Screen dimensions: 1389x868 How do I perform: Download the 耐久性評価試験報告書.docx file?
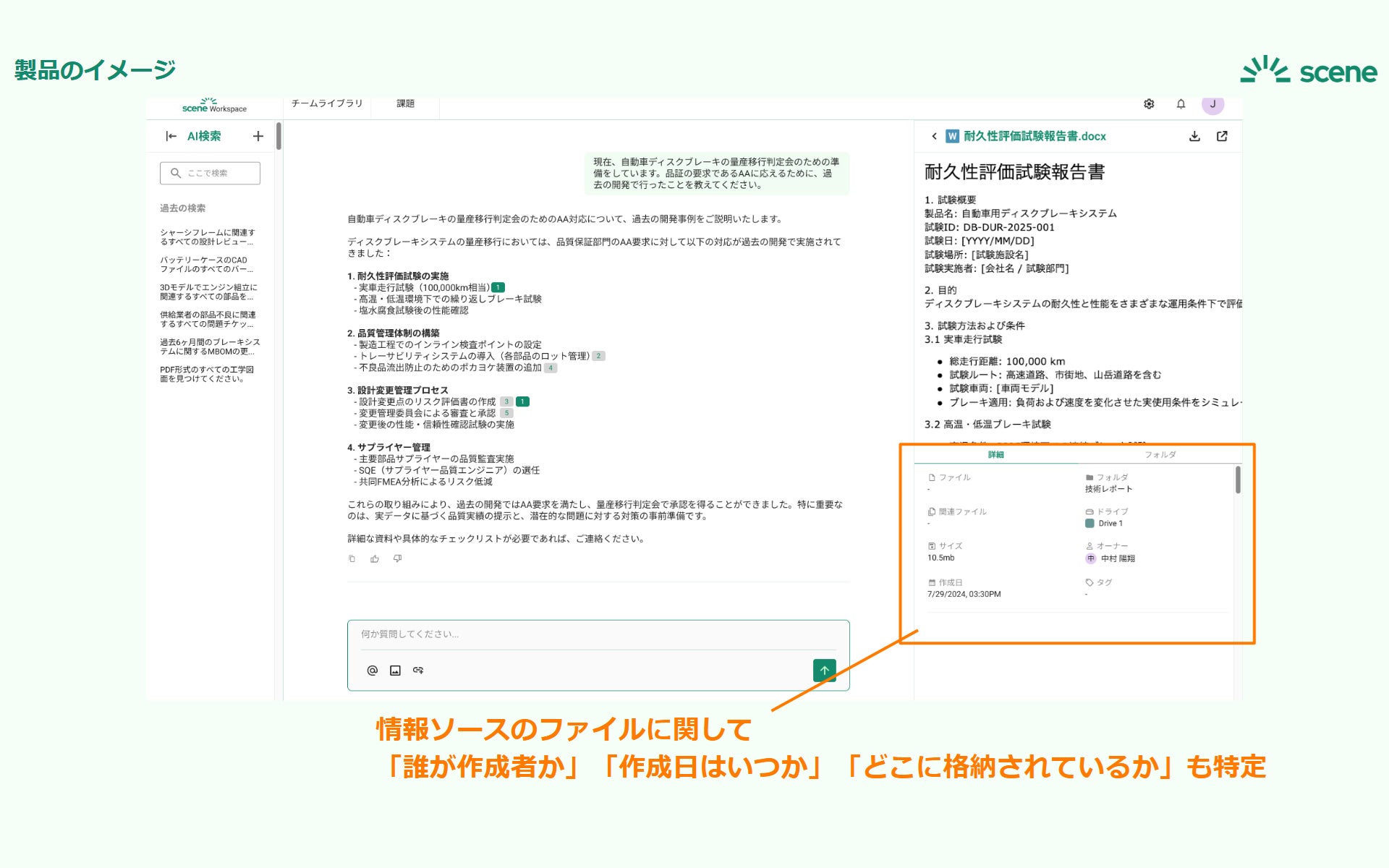pyautogui.click(x=1194, y=136)
